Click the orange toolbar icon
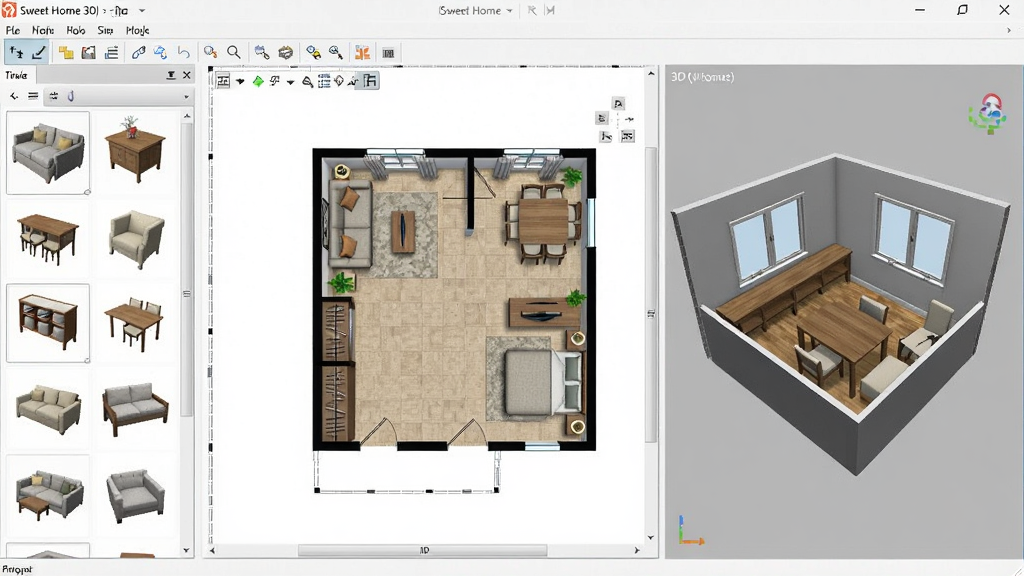Screen dimensions: 1024x576 pos(362,53)
